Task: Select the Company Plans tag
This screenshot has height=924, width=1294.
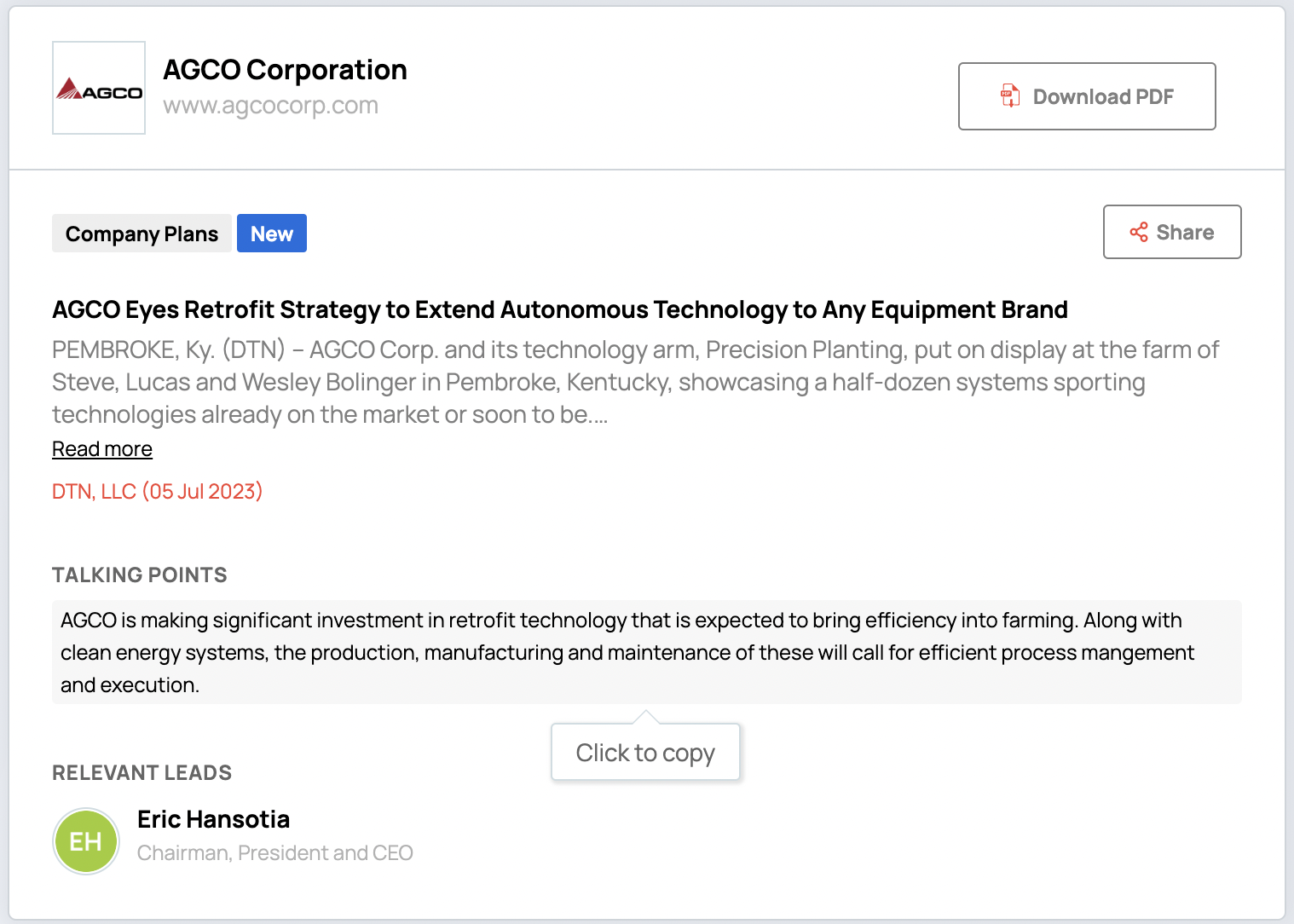Action: point(142,234)
